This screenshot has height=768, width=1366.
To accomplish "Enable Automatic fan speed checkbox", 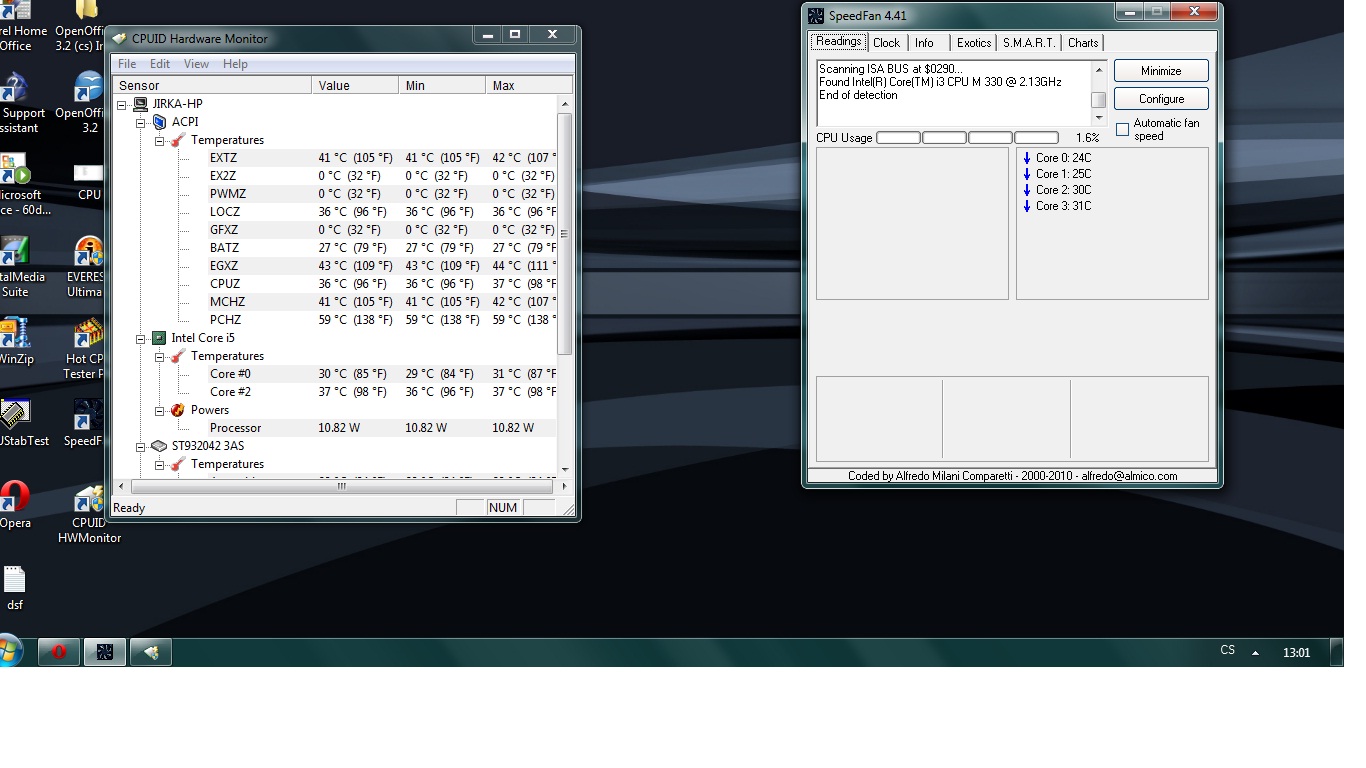I will (1122, 130).
